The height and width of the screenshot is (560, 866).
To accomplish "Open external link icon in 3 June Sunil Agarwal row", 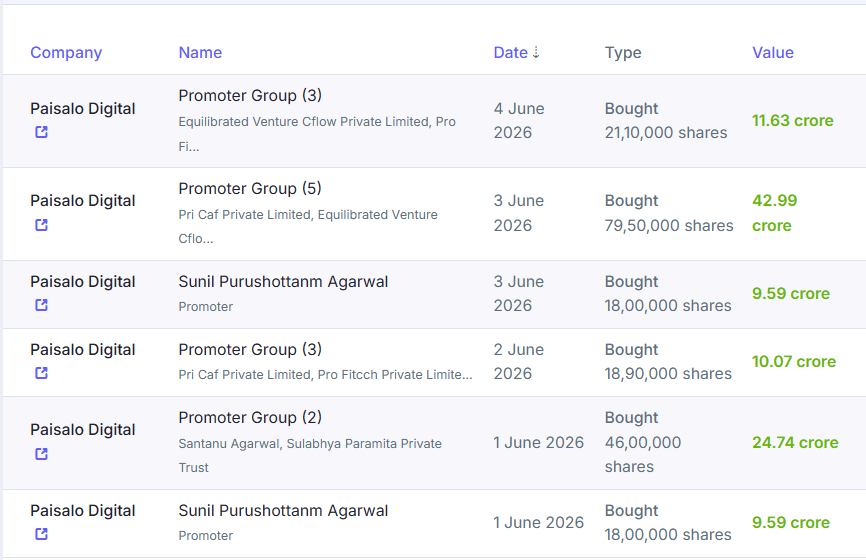I will [41, 305].
